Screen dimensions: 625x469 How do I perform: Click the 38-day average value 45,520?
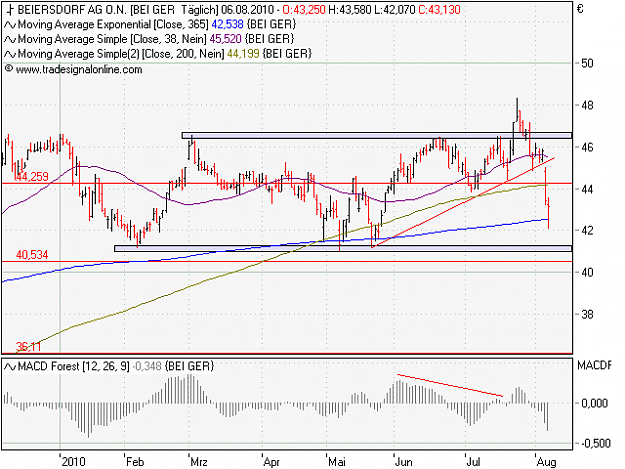click(x=226, y=39)
